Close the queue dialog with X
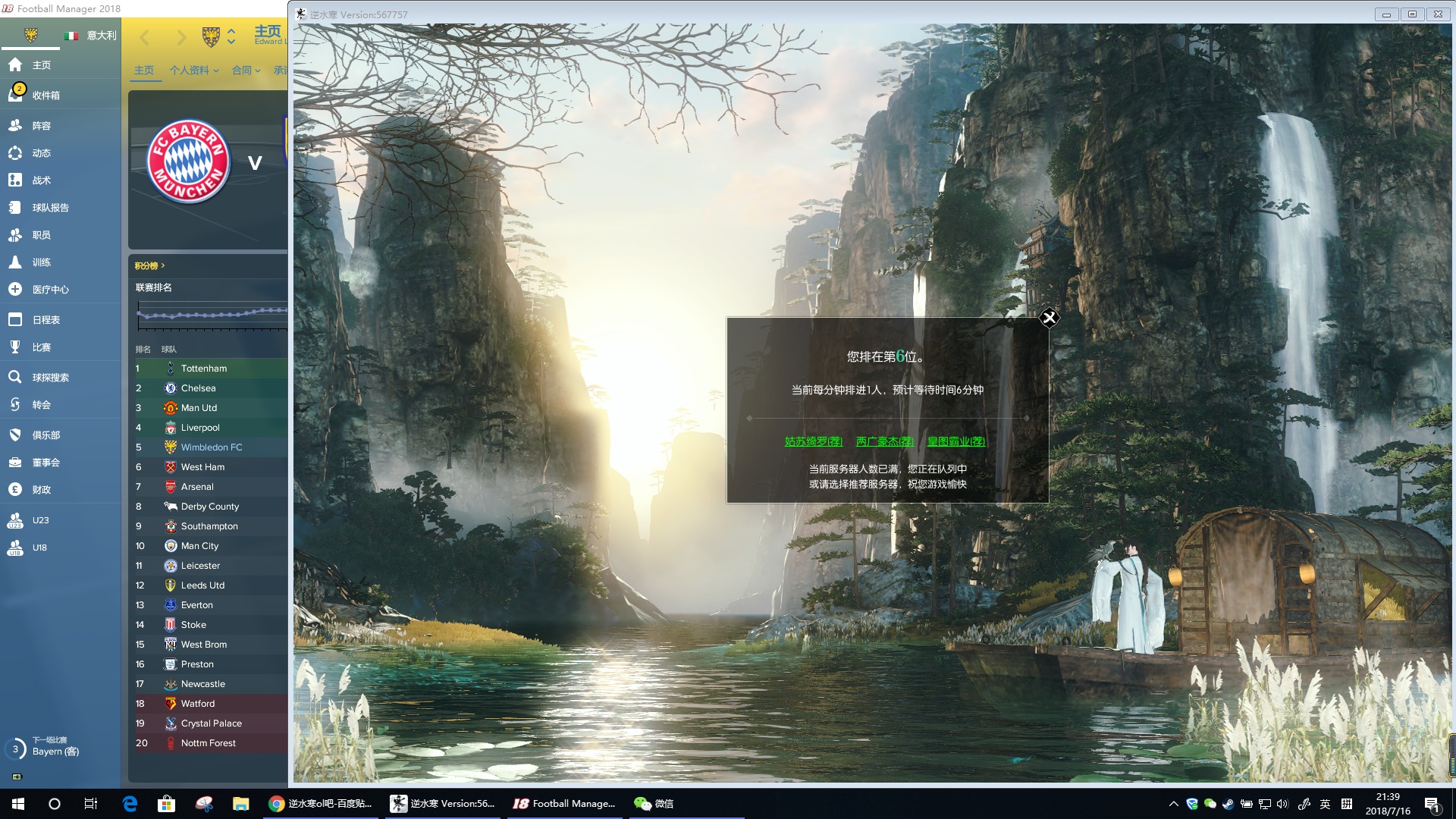This screenshot has height=819, width=1456. coord(1049,318)
